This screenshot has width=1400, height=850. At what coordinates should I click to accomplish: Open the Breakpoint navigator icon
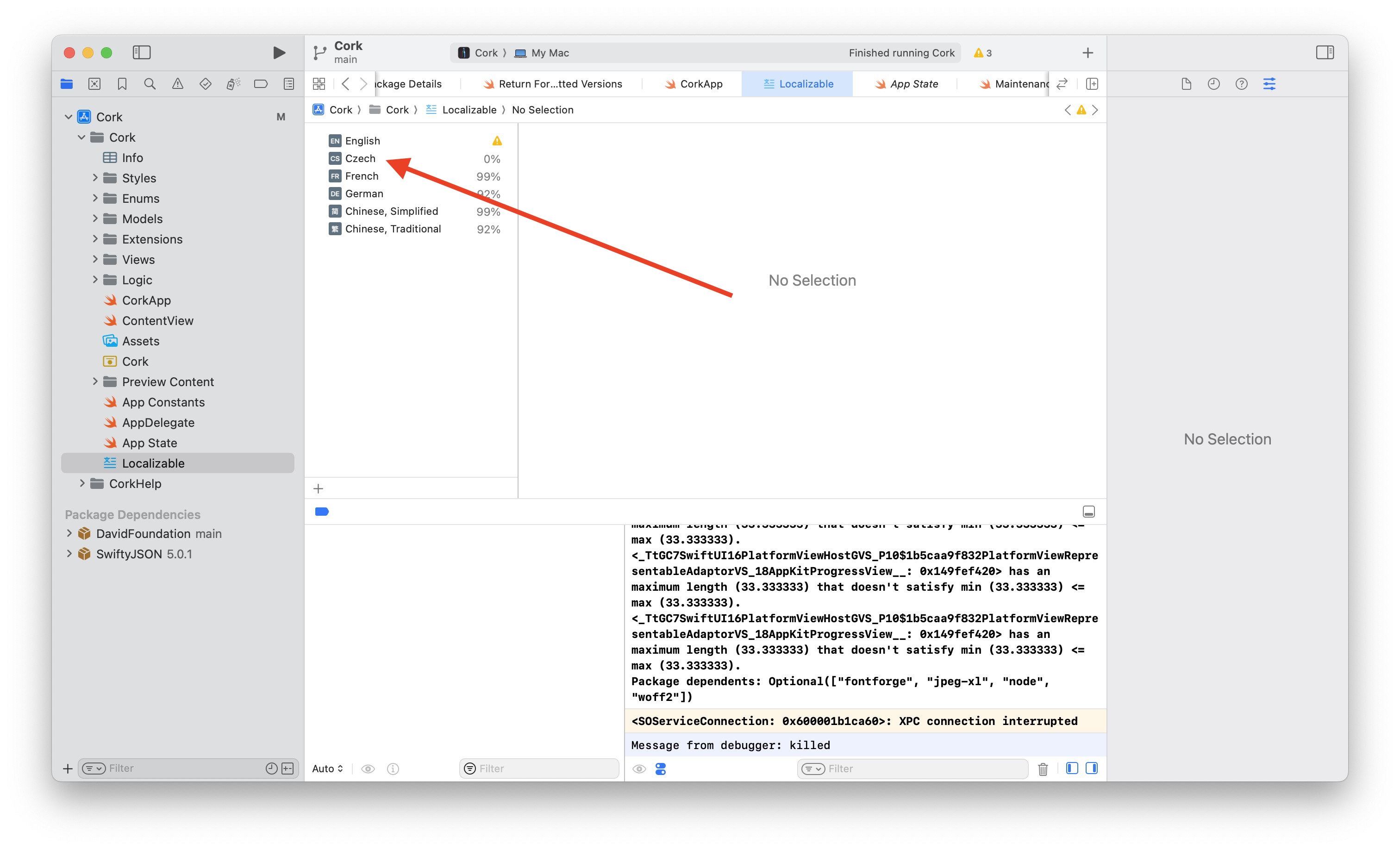pos(261,84)
